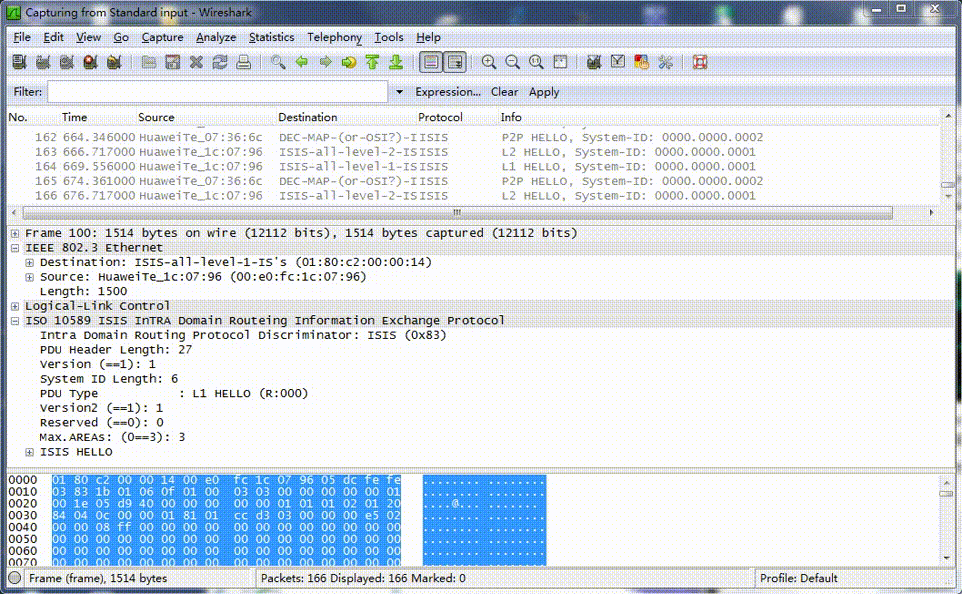Open Wireshark preferences from the toolbar
Viewport: 962px width, 594px height.
coord(666,62)
